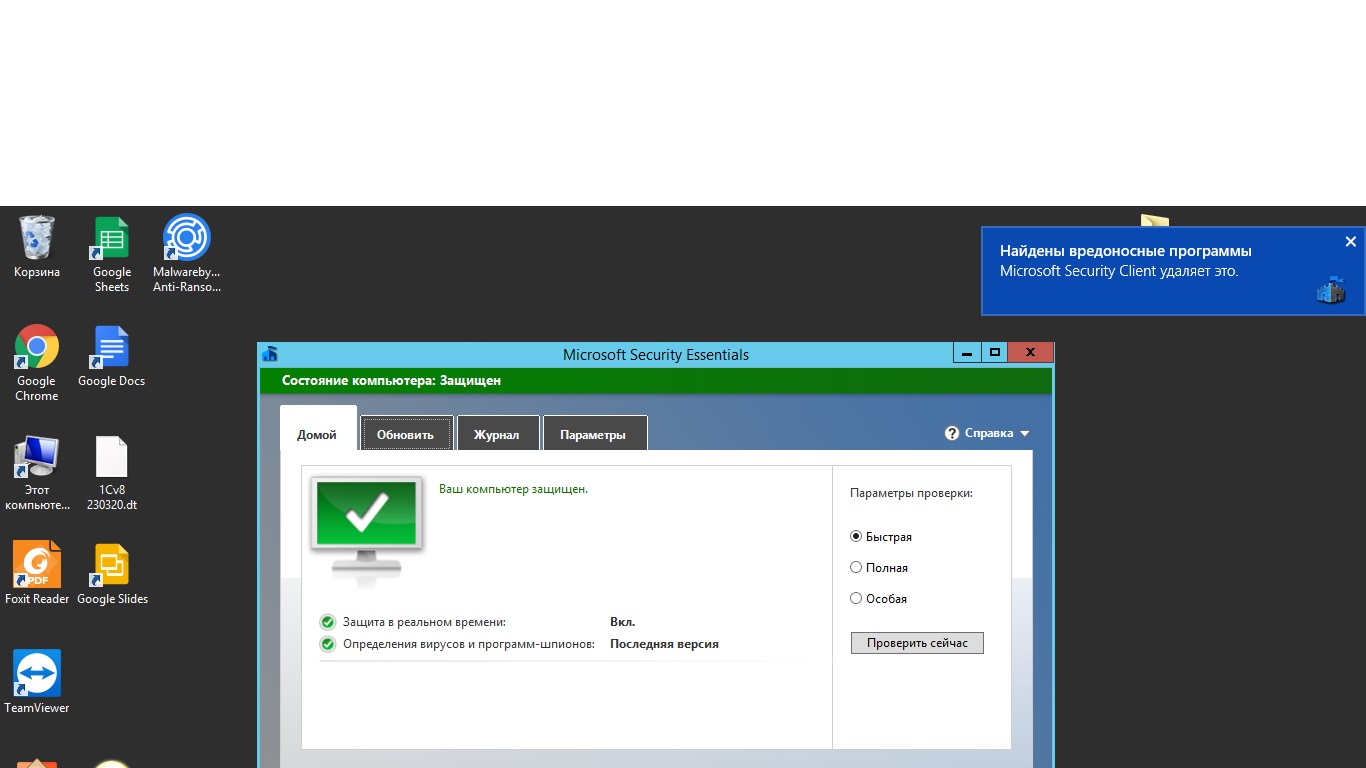The width and height of the screenshot is (1366, 768).
Task: Open the Параметры tab
Action: point(593,435)
